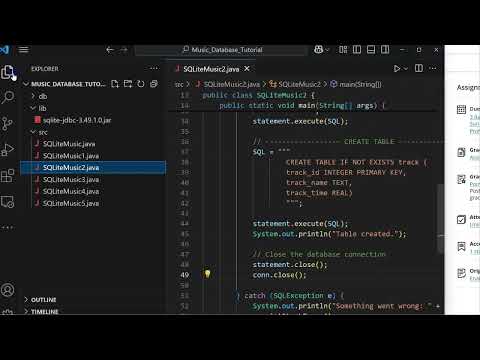The width and height of the screenshot is (480, 360).
Task: Open the hamburger application menu
Action: (23, 50)
